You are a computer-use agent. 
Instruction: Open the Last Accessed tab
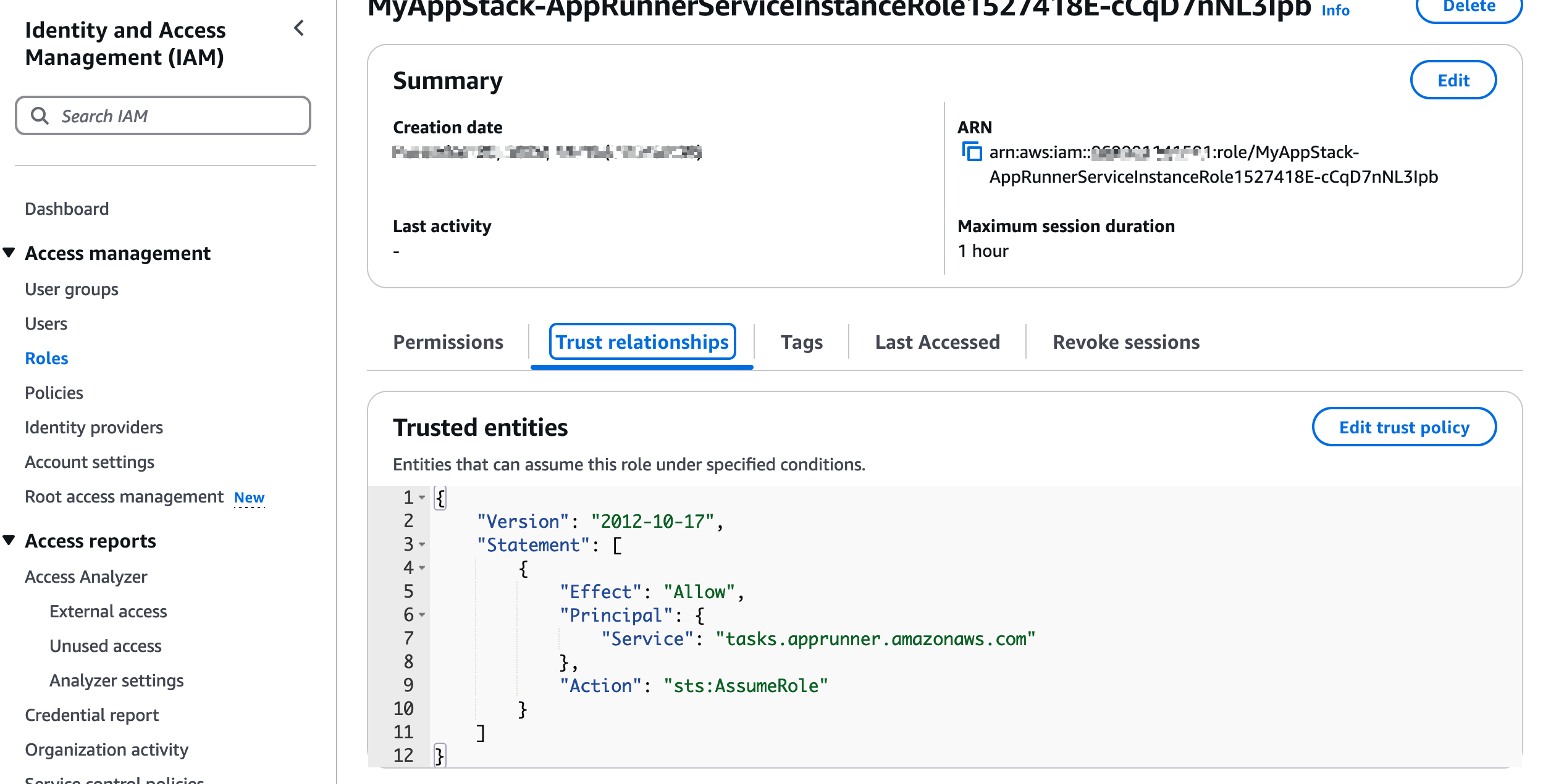pos(937,342)
